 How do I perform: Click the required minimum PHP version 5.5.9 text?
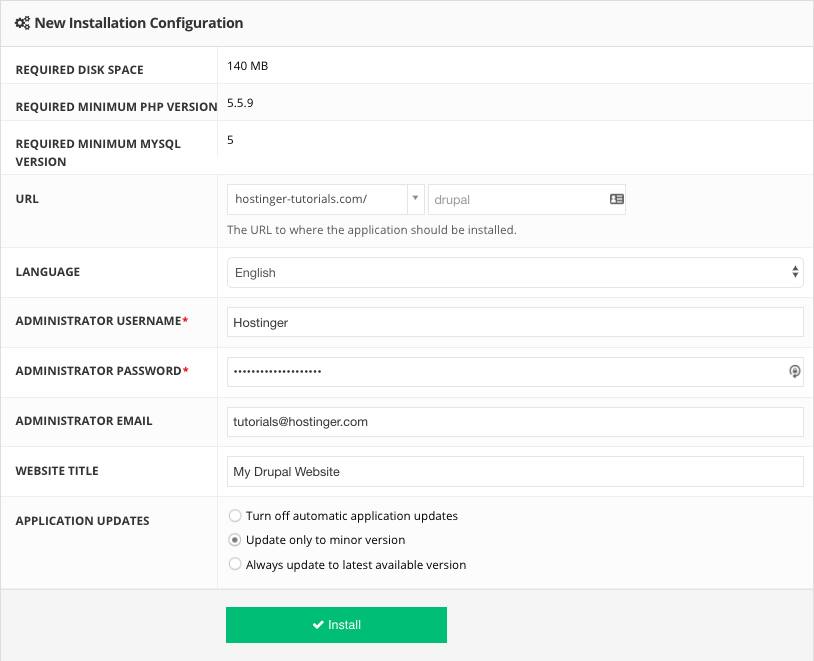pyautogui.click(x=239, y=102)
